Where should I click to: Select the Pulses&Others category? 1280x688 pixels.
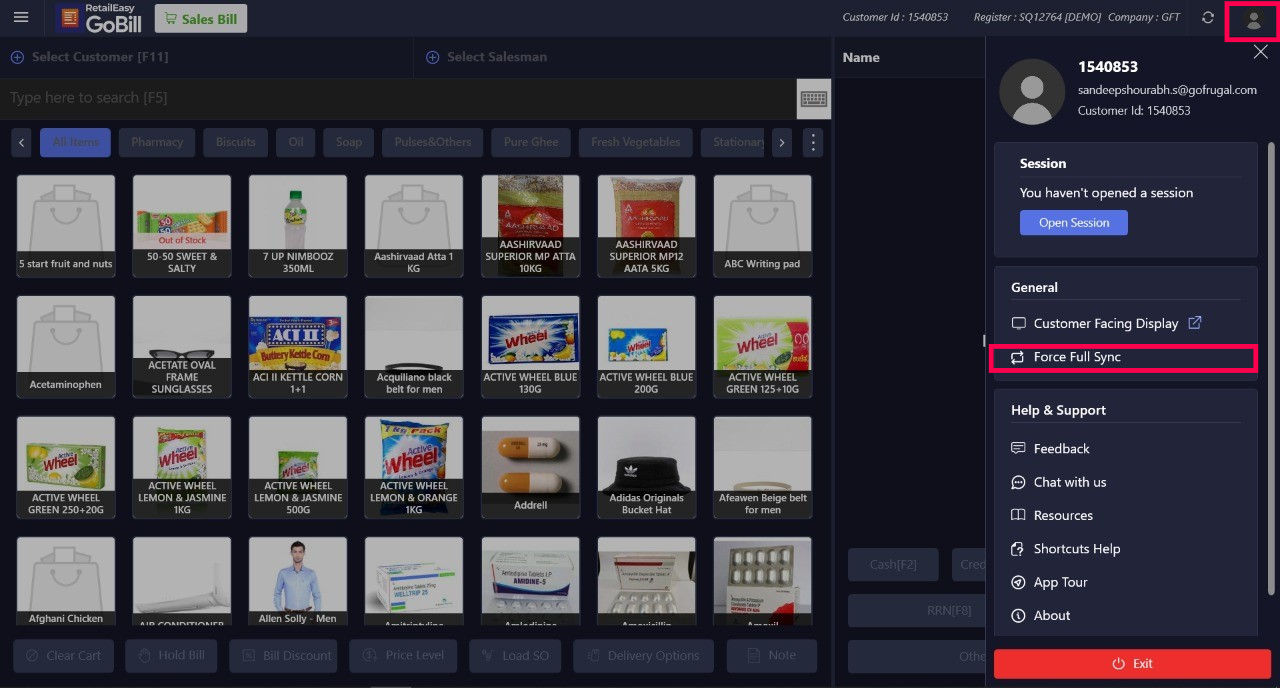433,142
